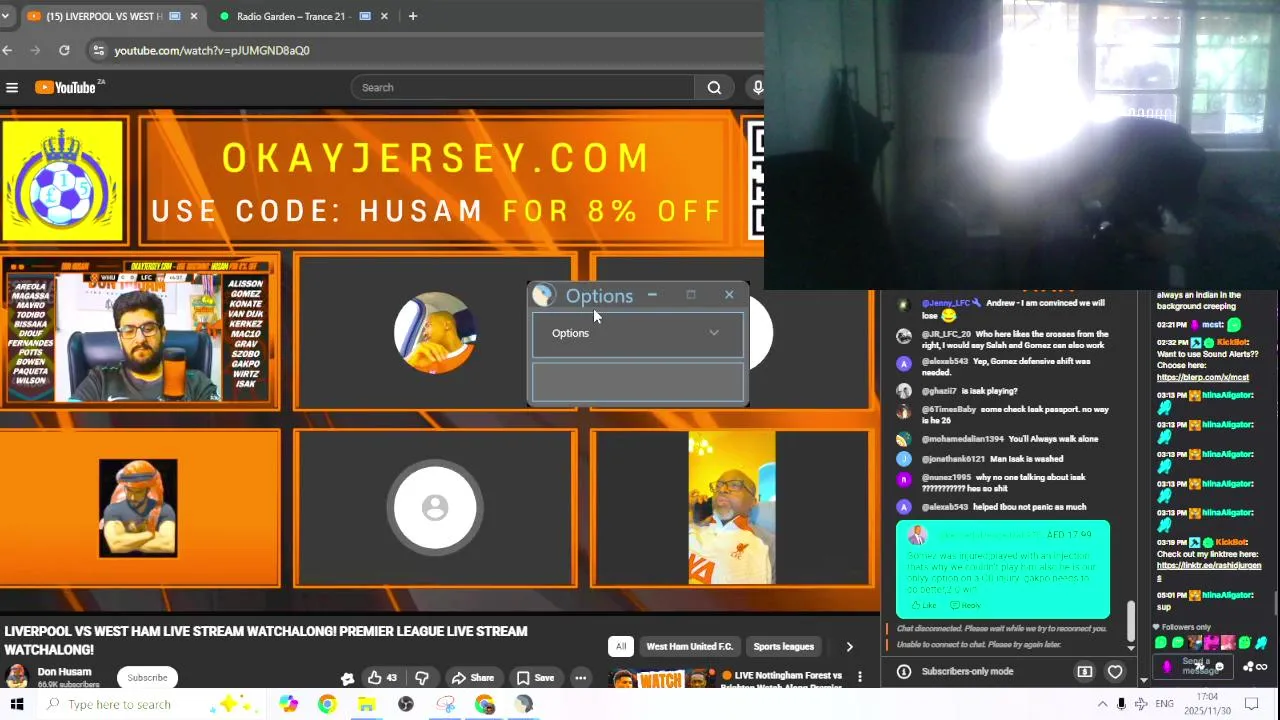Click the YouTube search magnifier button
This screenshot has height=720, width=1280.
(x=714, y=87)
